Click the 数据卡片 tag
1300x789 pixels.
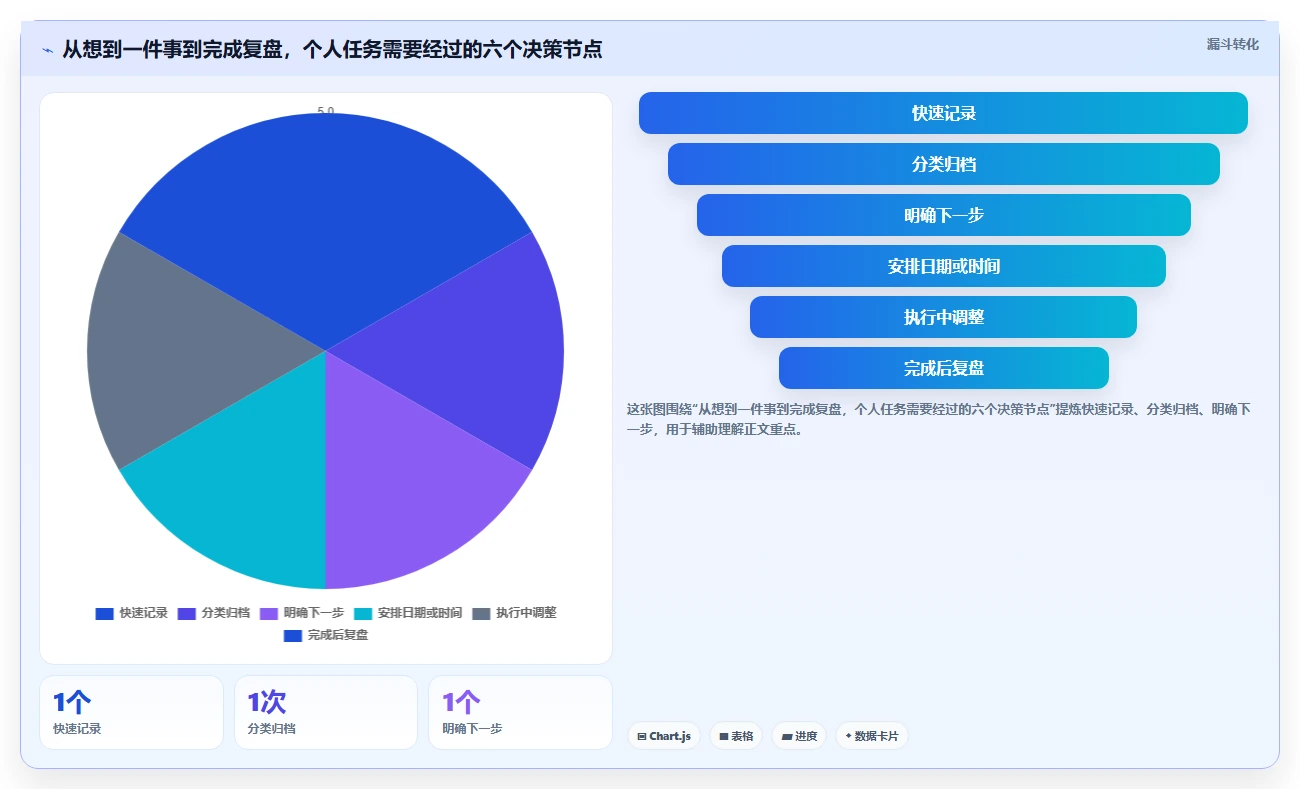(872, 736)
